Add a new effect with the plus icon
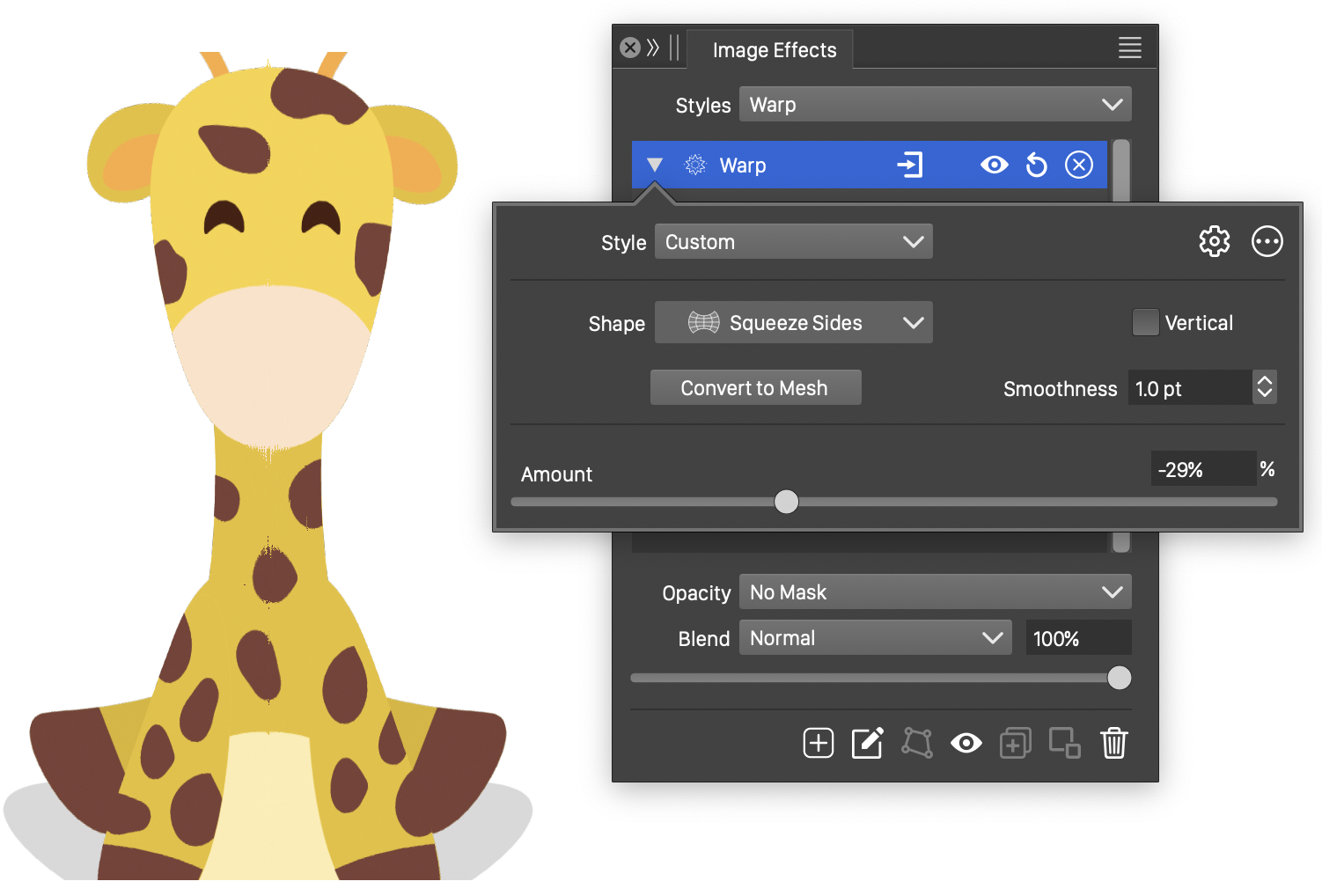 pos(818,743)
